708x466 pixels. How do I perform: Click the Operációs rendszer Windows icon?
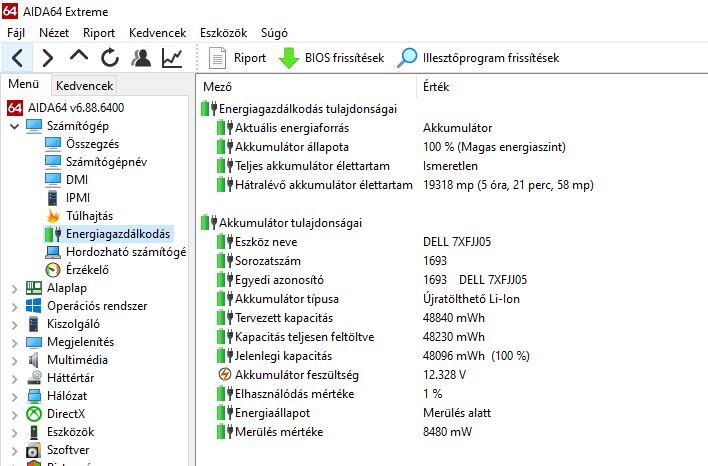(x=34, y=306)
